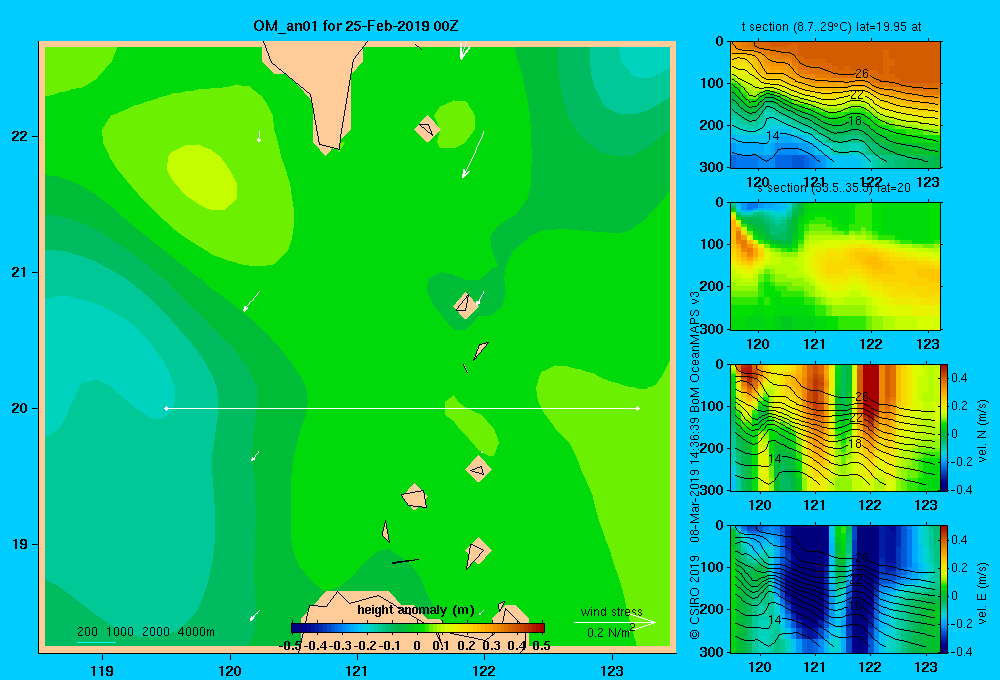This screenshot has height=680, width=1000.
Task: Click the map title "OM_an01 for 25-Feb-2019 00Z"
Action: pos(356,26)
